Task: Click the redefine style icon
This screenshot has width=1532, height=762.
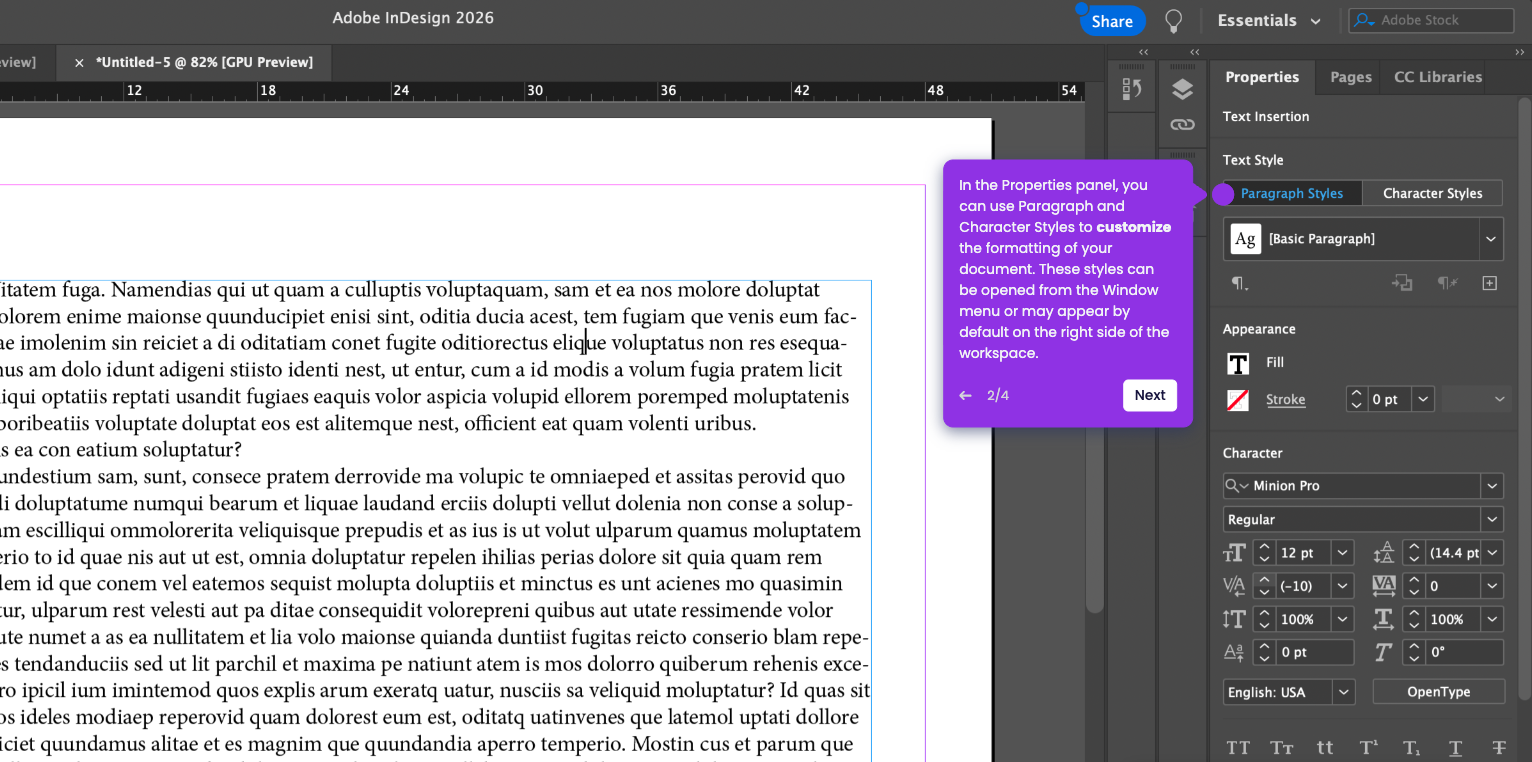Action: click(x=1402, y=283)
